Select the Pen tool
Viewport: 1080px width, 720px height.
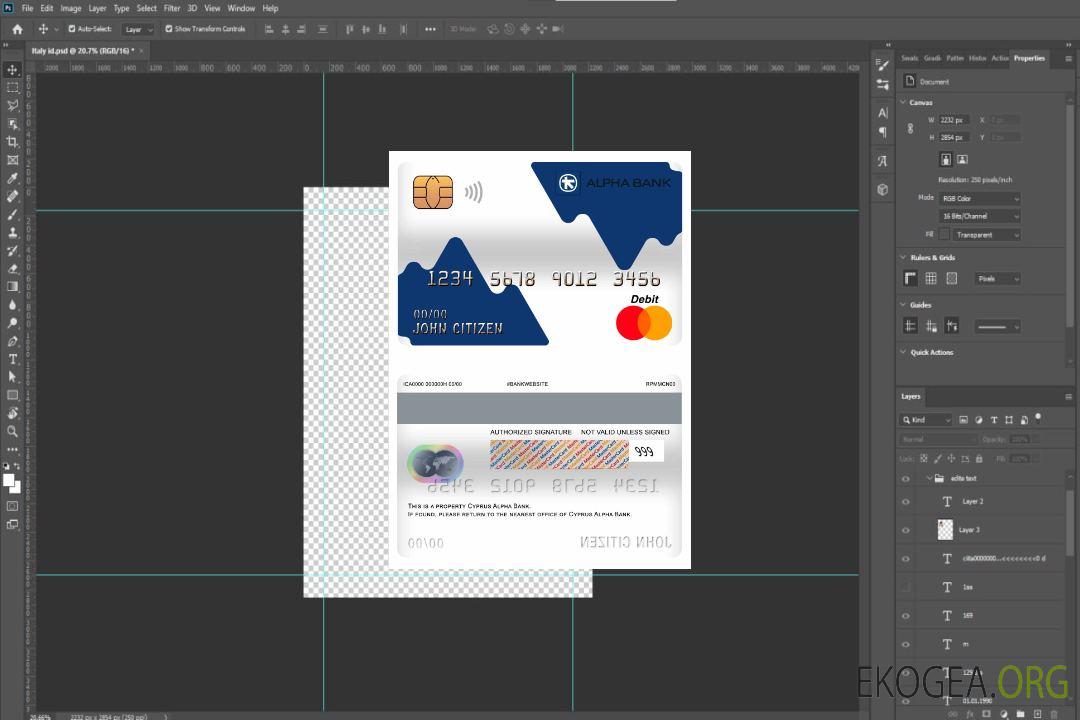tap(12, 341)
